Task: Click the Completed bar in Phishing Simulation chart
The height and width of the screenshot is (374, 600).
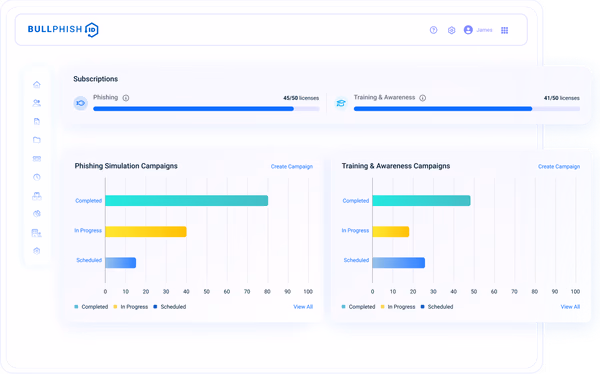Action: tap(186, 201)
